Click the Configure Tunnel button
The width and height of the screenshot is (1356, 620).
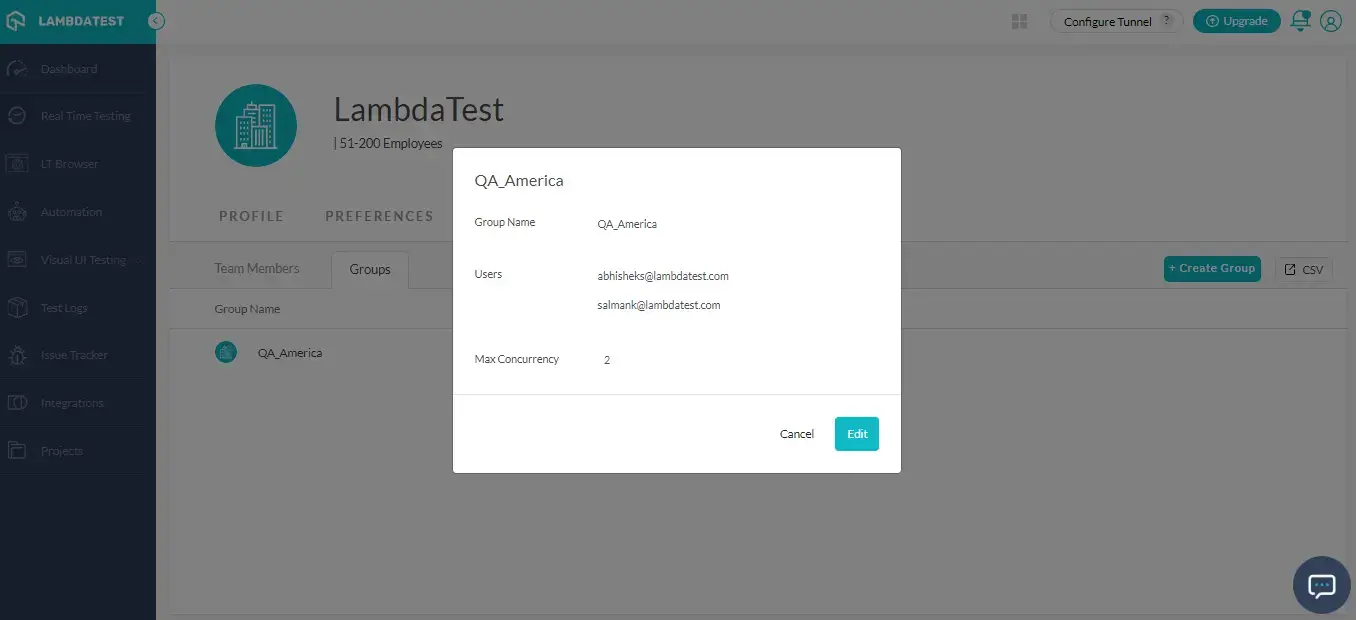tap(1115, 21)
